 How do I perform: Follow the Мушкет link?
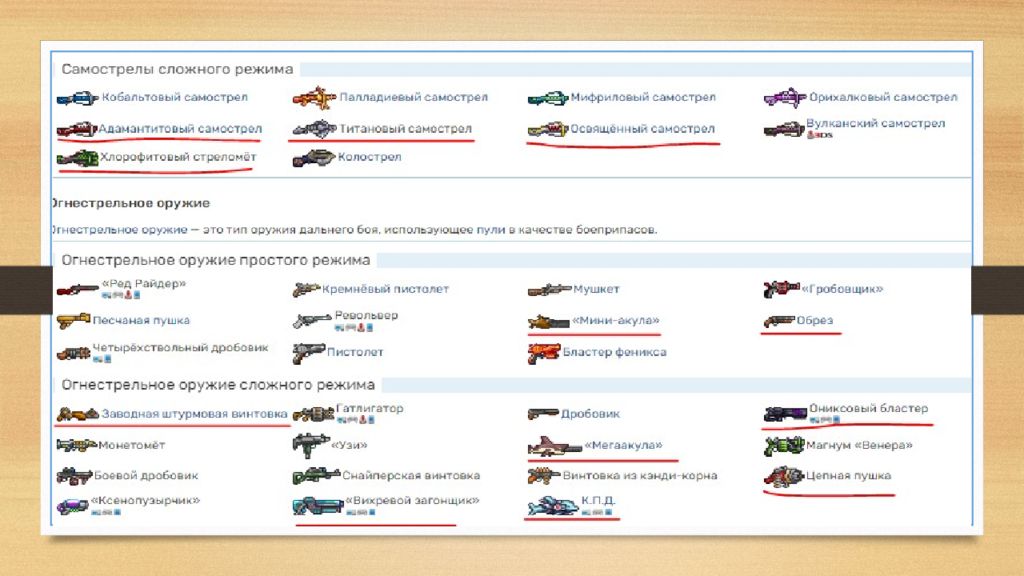click(596, 289)
